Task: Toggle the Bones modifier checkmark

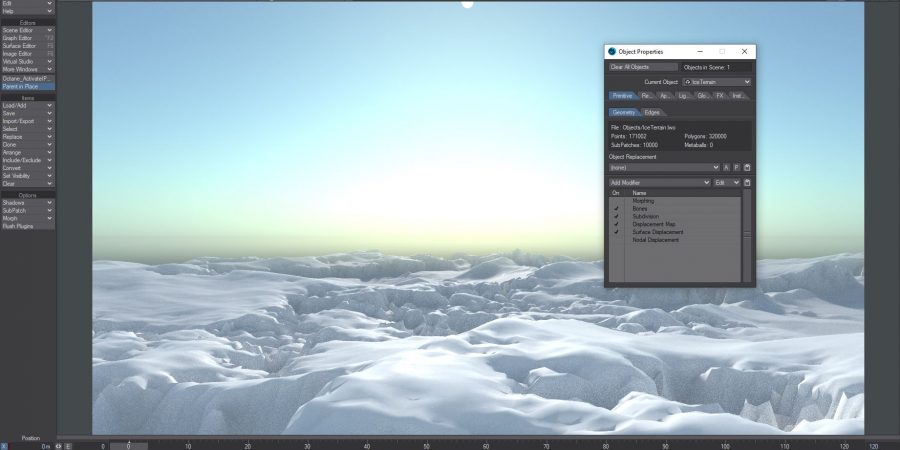Action: coord(616,208)
